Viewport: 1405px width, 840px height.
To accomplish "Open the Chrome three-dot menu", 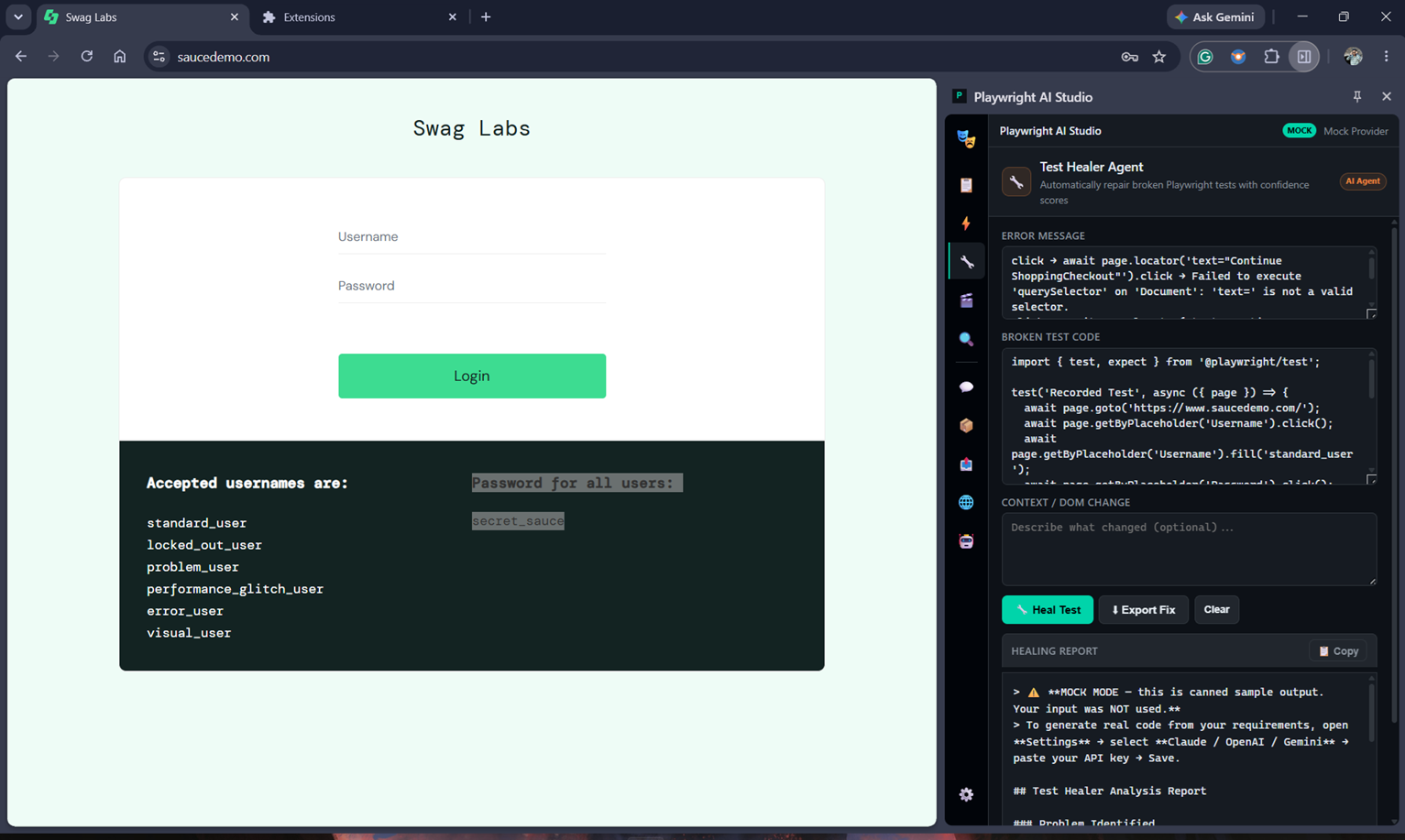I will point(1386,57).
